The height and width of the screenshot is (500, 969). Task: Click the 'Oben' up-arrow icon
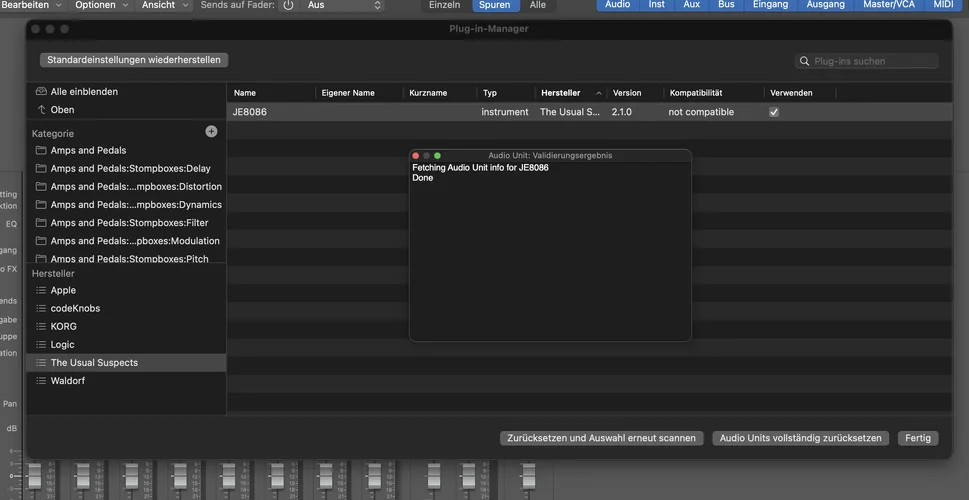41,110
